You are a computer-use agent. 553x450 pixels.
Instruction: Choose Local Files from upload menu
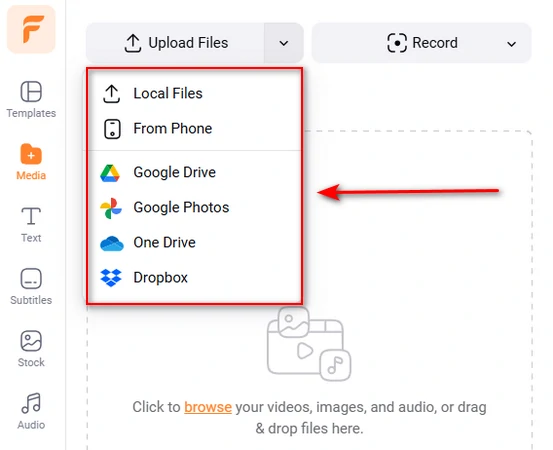click(x=194, y=93)
